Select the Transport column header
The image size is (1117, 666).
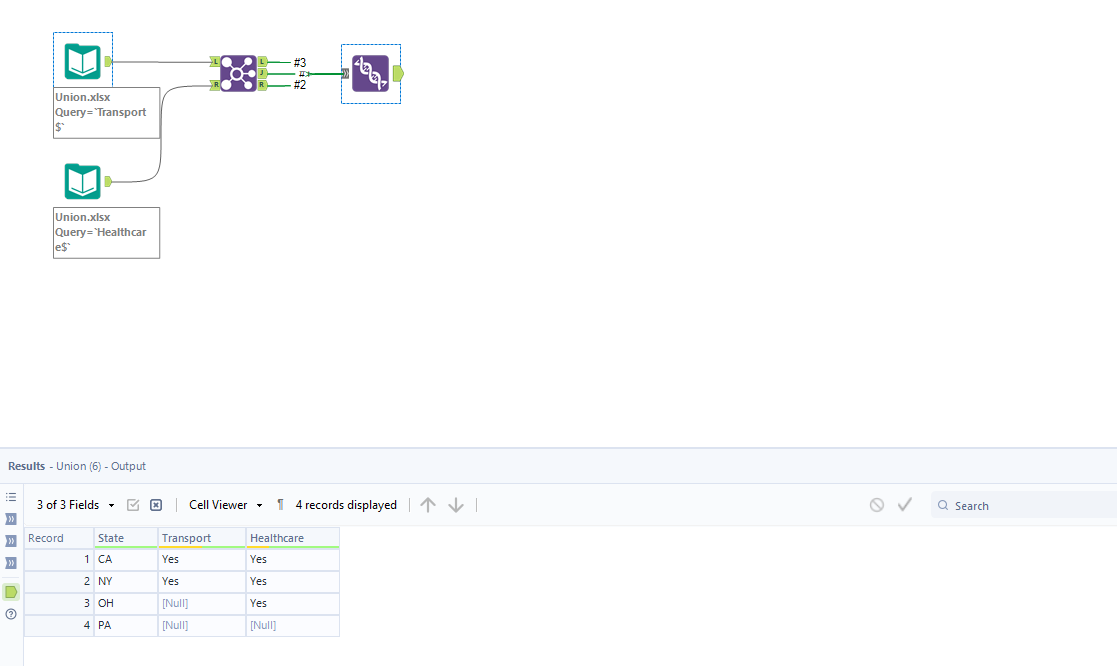tap(200, 537)
